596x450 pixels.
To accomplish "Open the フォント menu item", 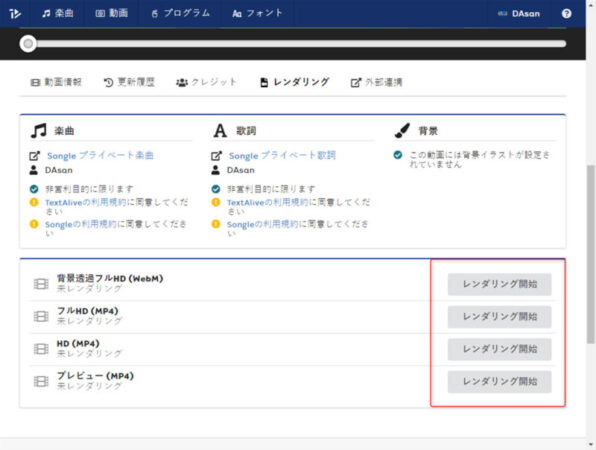I will pos(257,13).
